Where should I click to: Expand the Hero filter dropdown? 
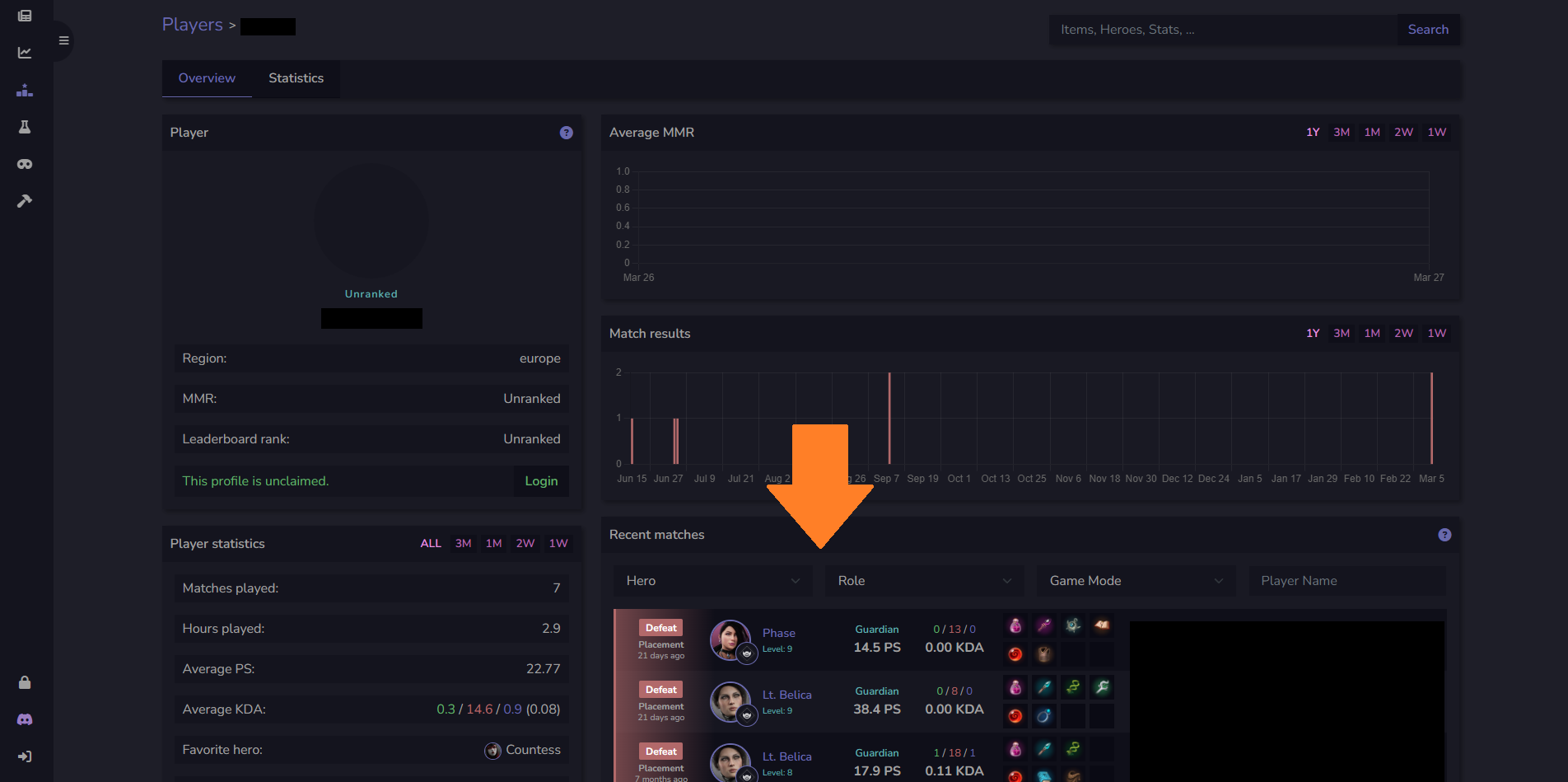coord(712,581)
